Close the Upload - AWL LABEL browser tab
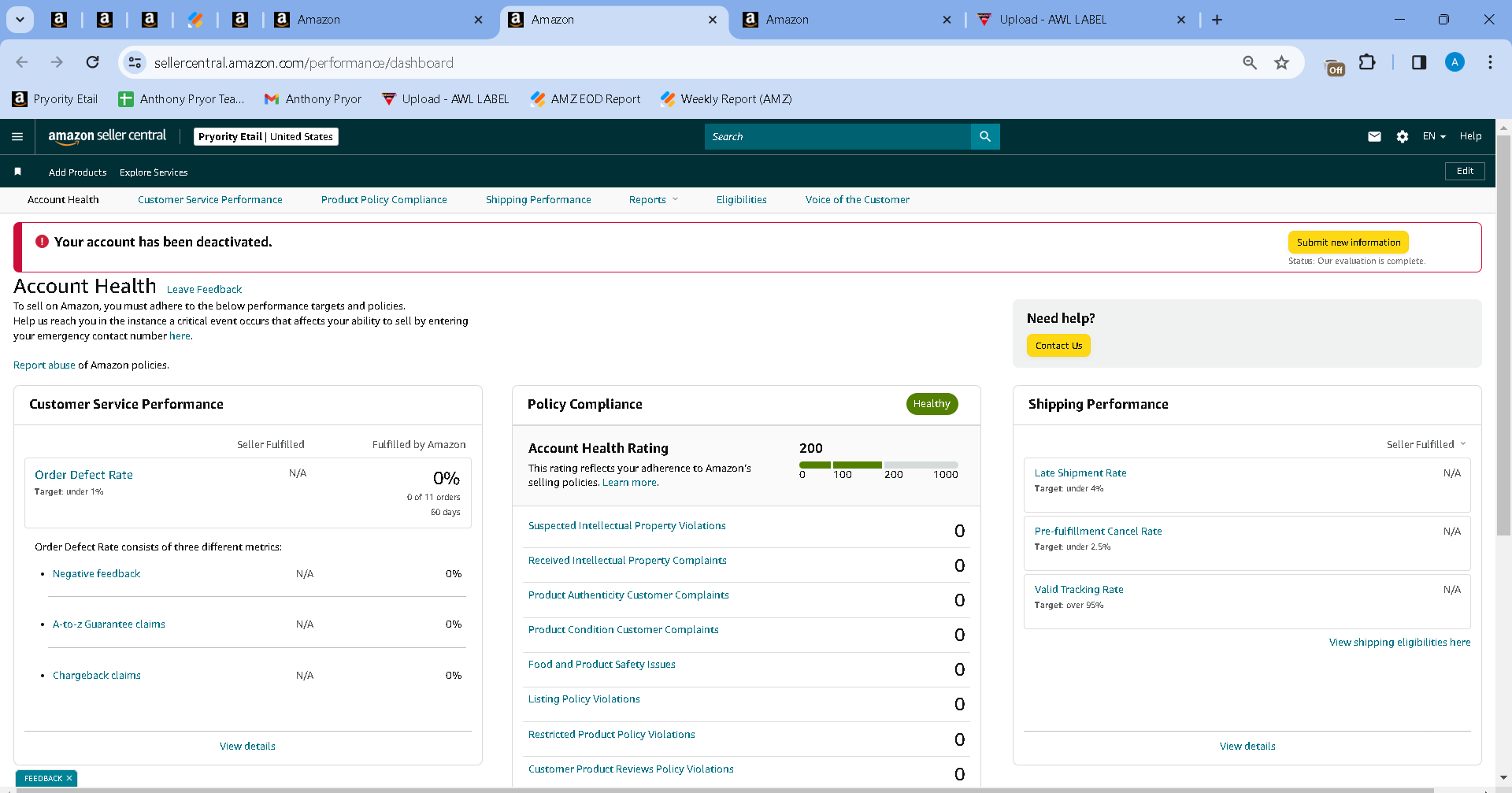 [1181, 20]
